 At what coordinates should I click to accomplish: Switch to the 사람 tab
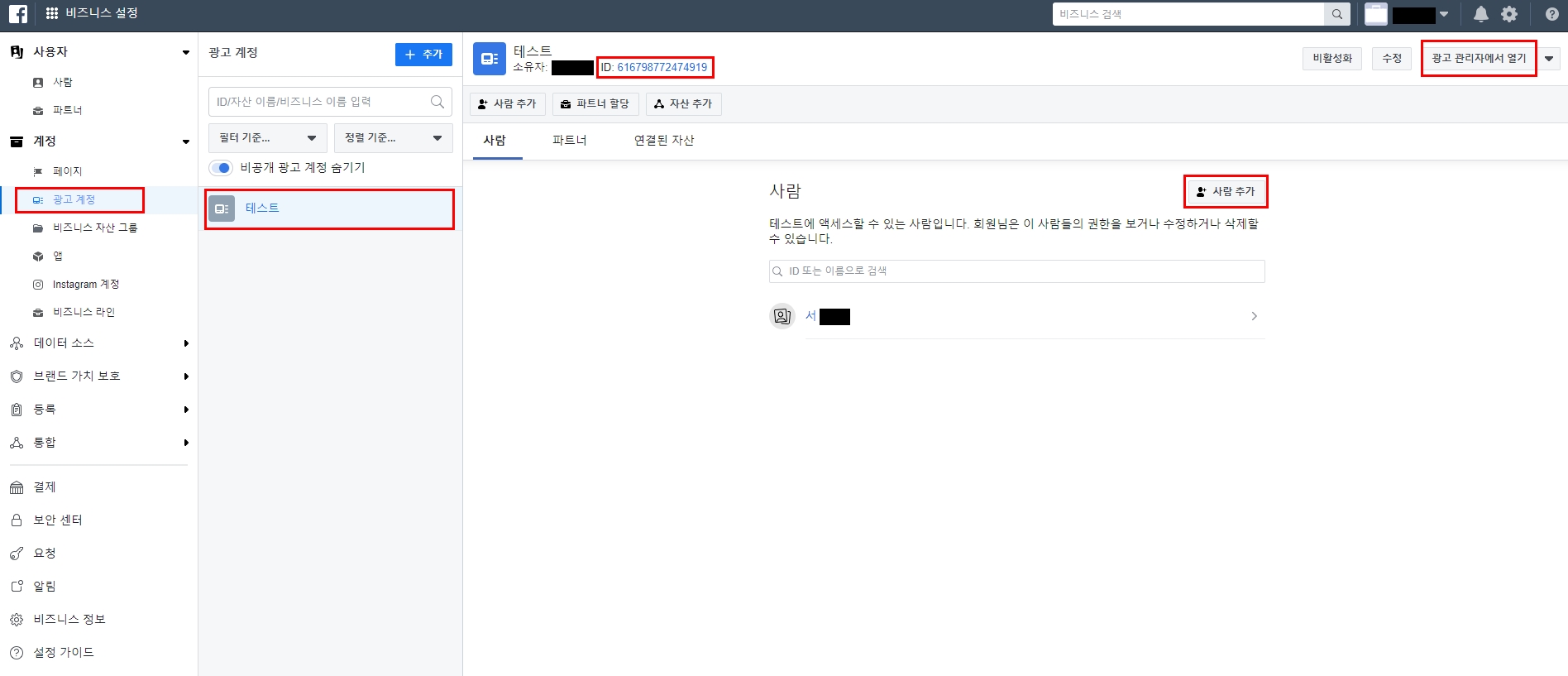click(495, 141)
